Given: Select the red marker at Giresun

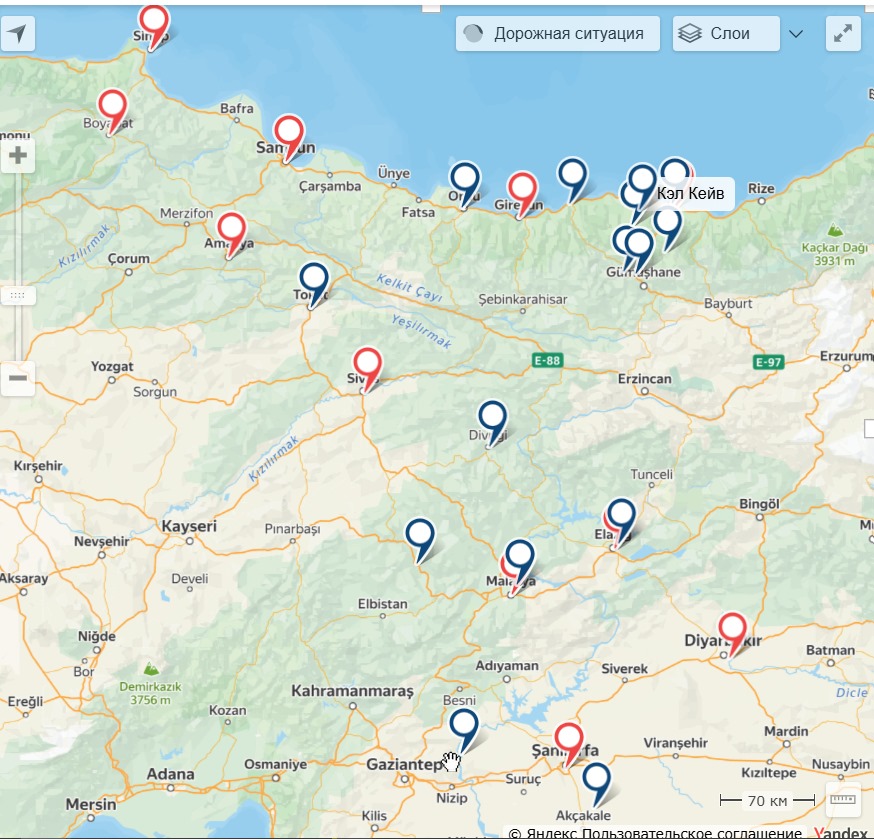Looking at the screenshot, I should tap(522, 189).
